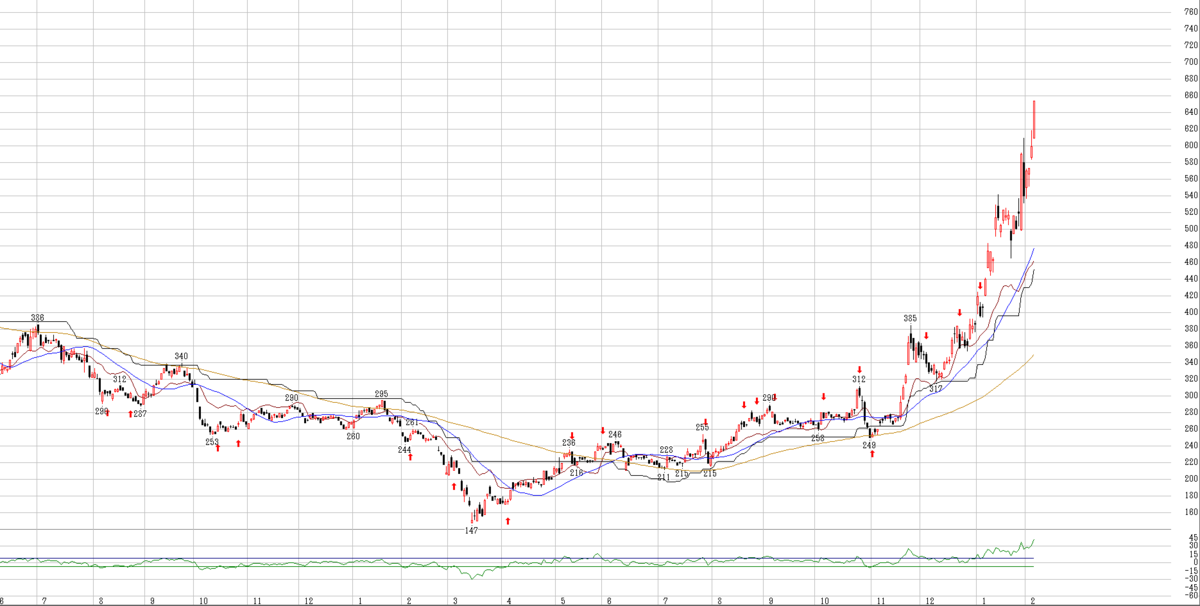Screen dimensions: 1200x606
Task: Click the red down arrow above the 236 label
Action: (571, 435)
